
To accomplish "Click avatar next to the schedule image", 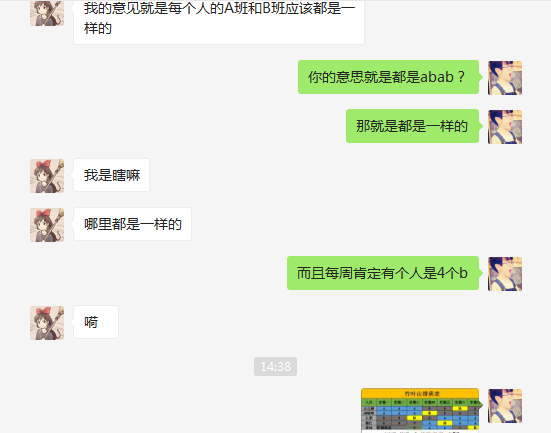I will (505, 406).
